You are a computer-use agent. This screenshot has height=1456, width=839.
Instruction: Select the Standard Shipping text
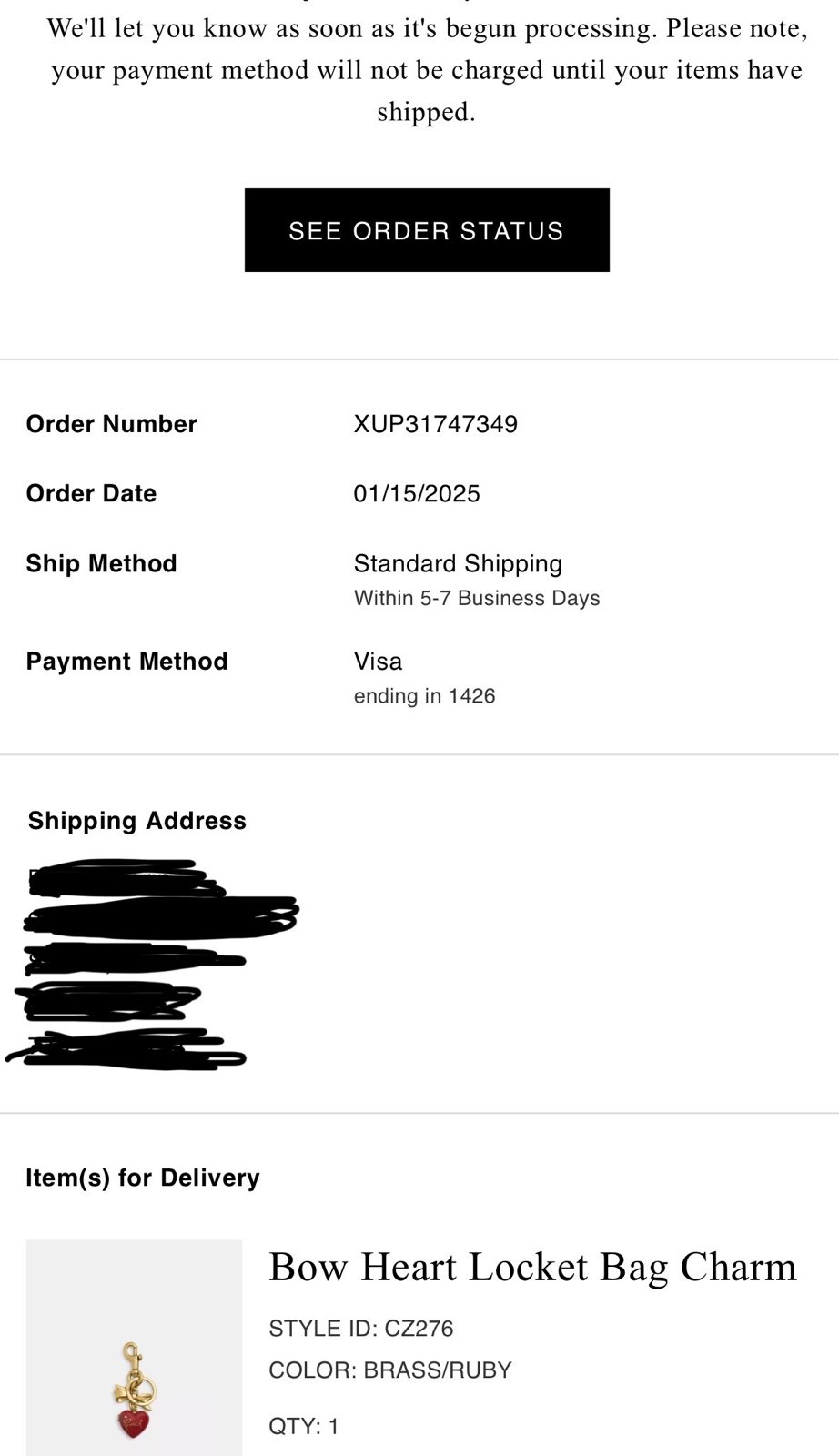(x=458, y=564)
